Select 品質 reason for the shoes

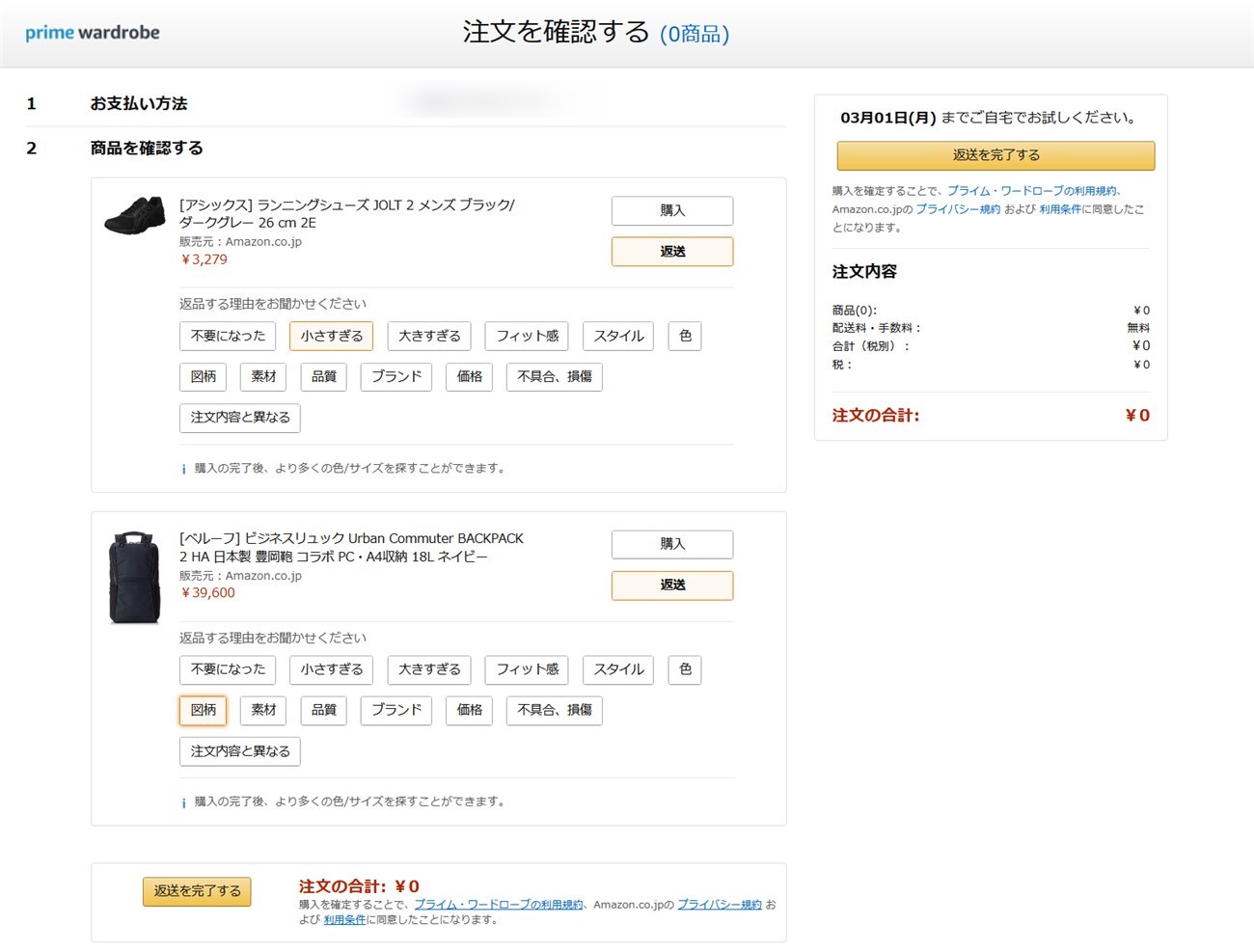coord(324,376)
